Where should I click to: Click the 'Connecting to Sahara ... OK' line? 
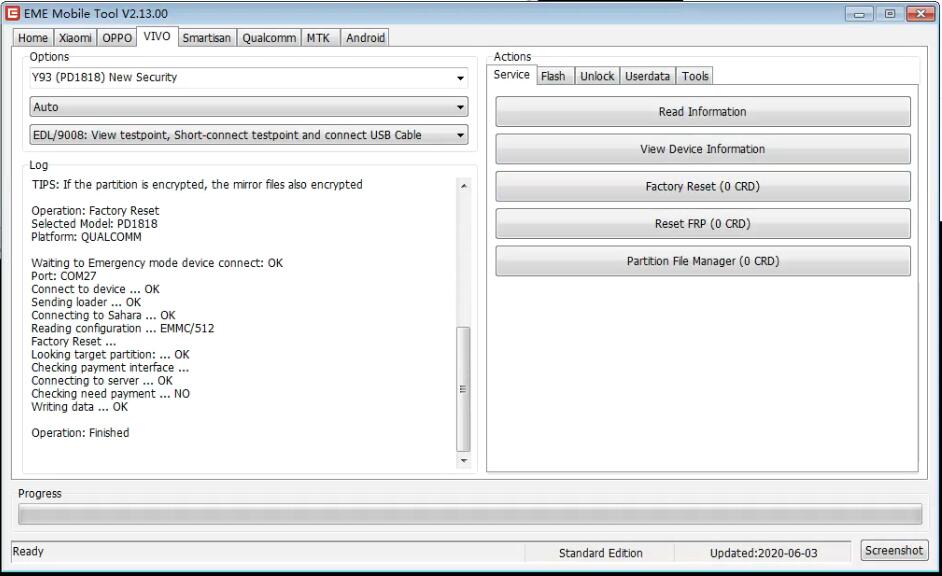point(103,315)
